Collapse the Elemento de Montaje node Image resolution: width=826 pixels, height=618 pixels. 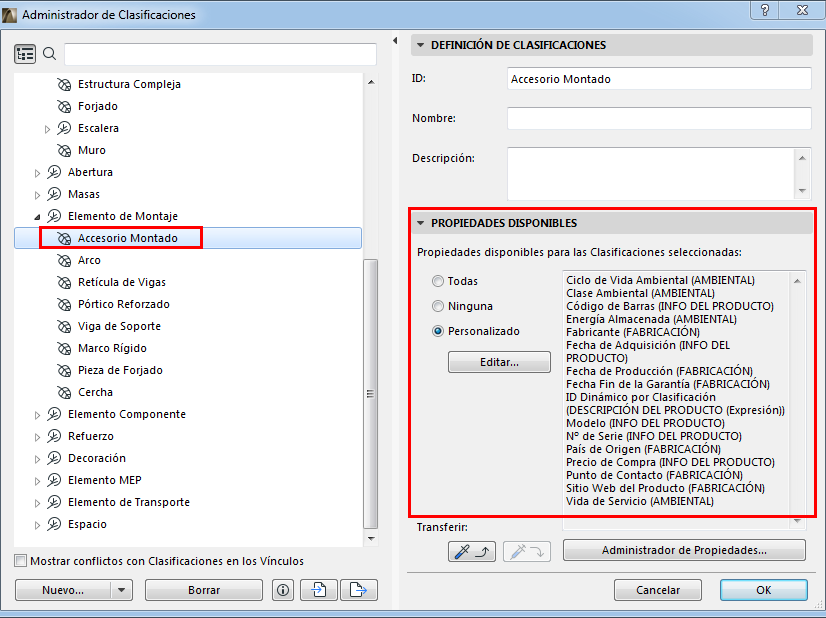coord(37,217)
